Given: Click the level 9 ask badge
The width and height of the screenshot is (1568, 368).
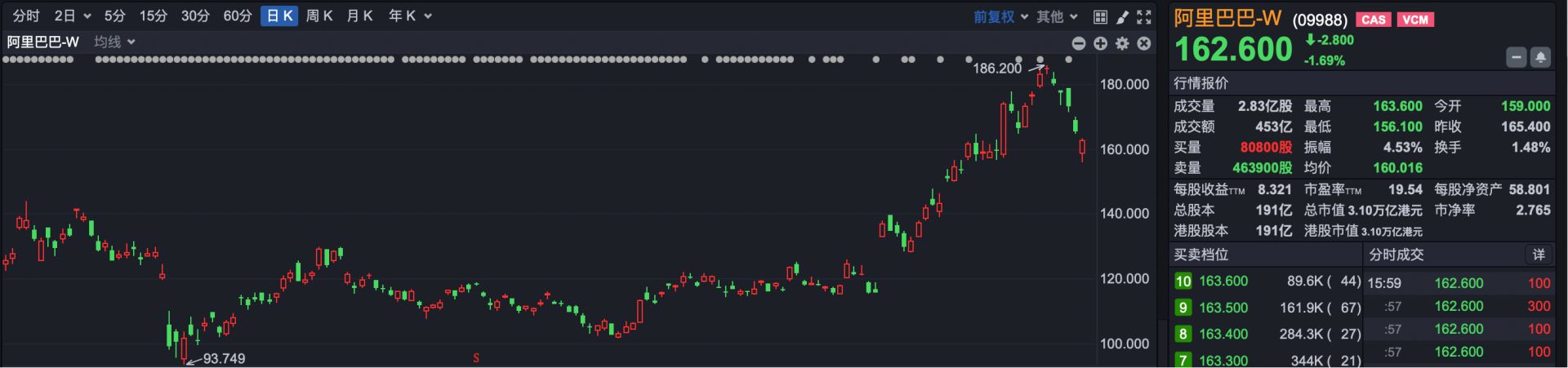Looking at the screenshot, I should click(1183, 308).
